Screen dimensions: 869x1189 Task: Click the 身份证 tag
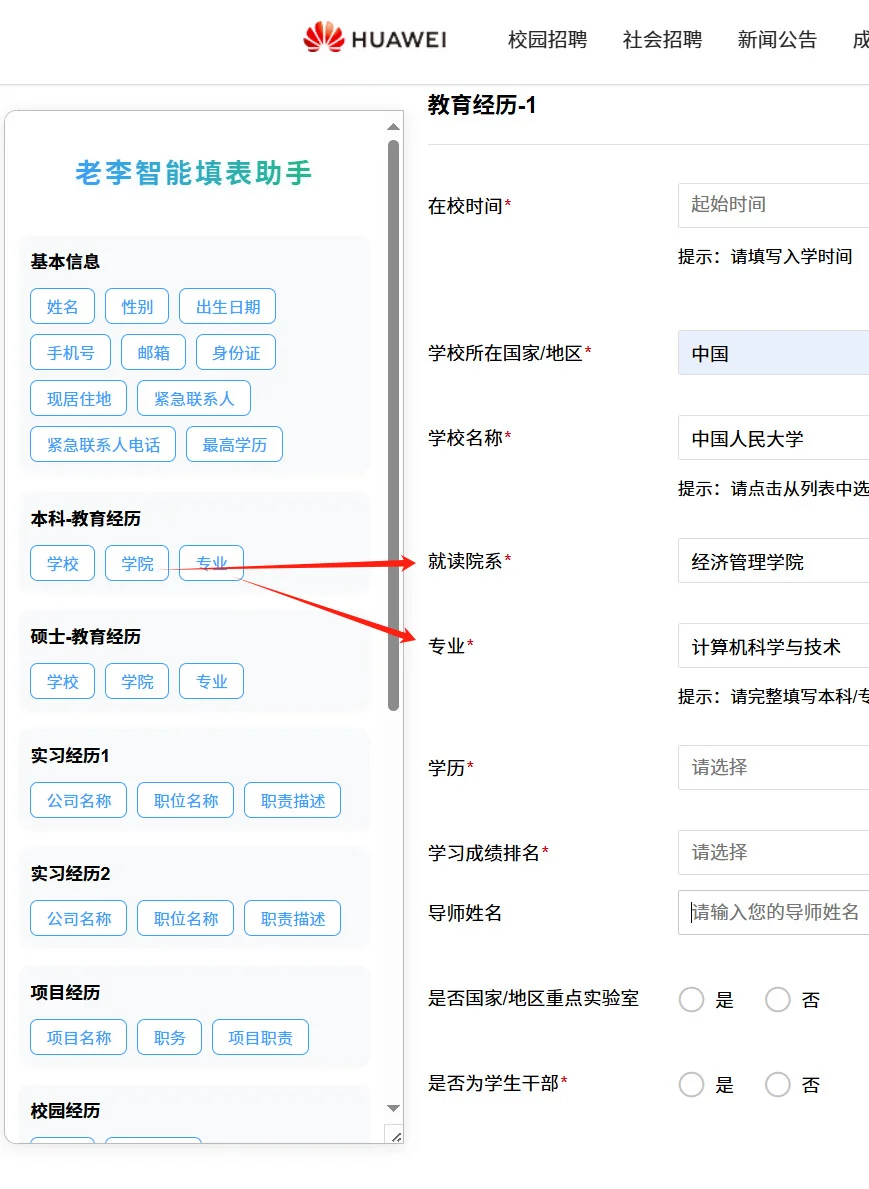(x=236, y=353)
